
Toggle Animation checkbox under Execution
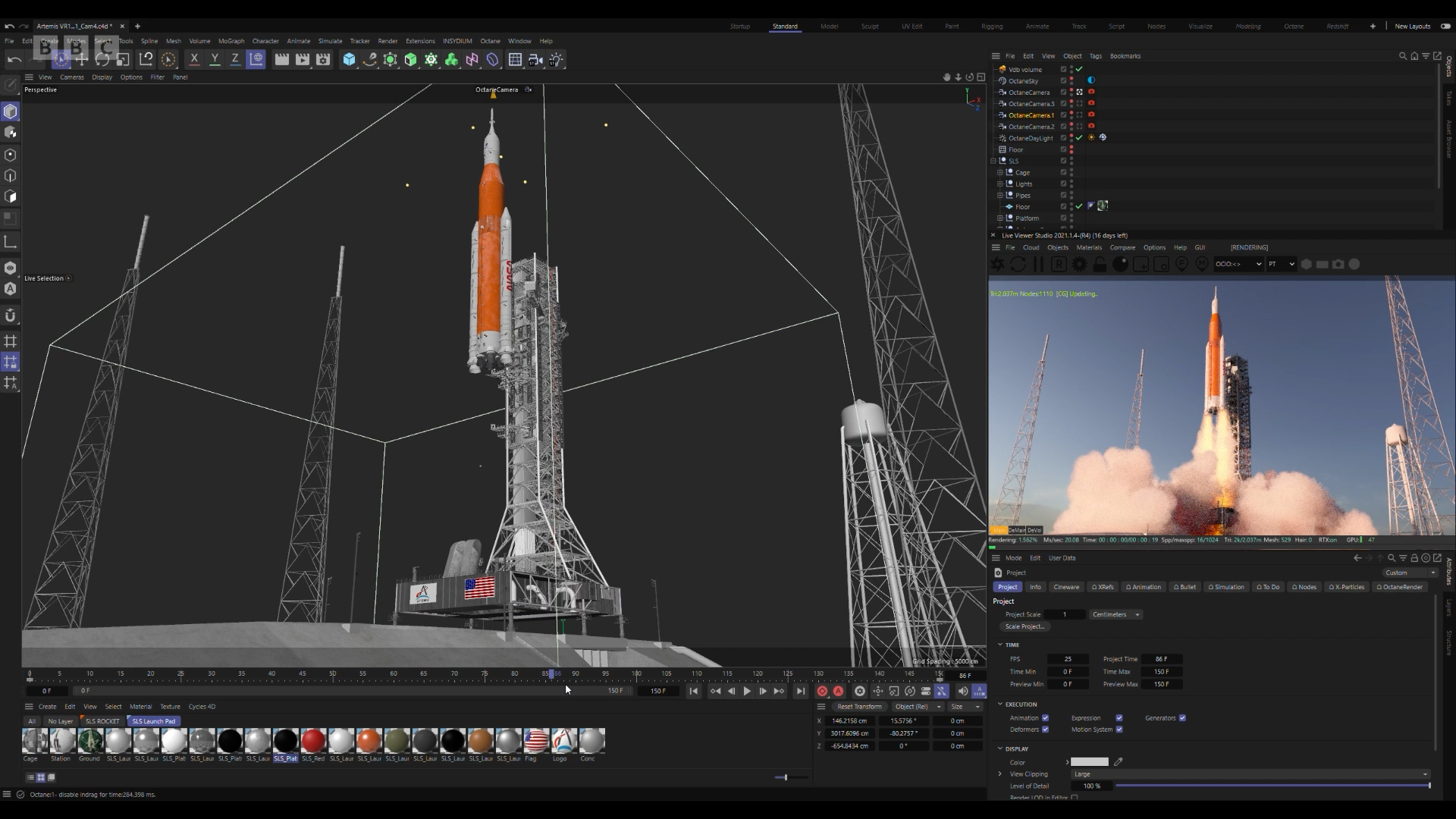1045,717
